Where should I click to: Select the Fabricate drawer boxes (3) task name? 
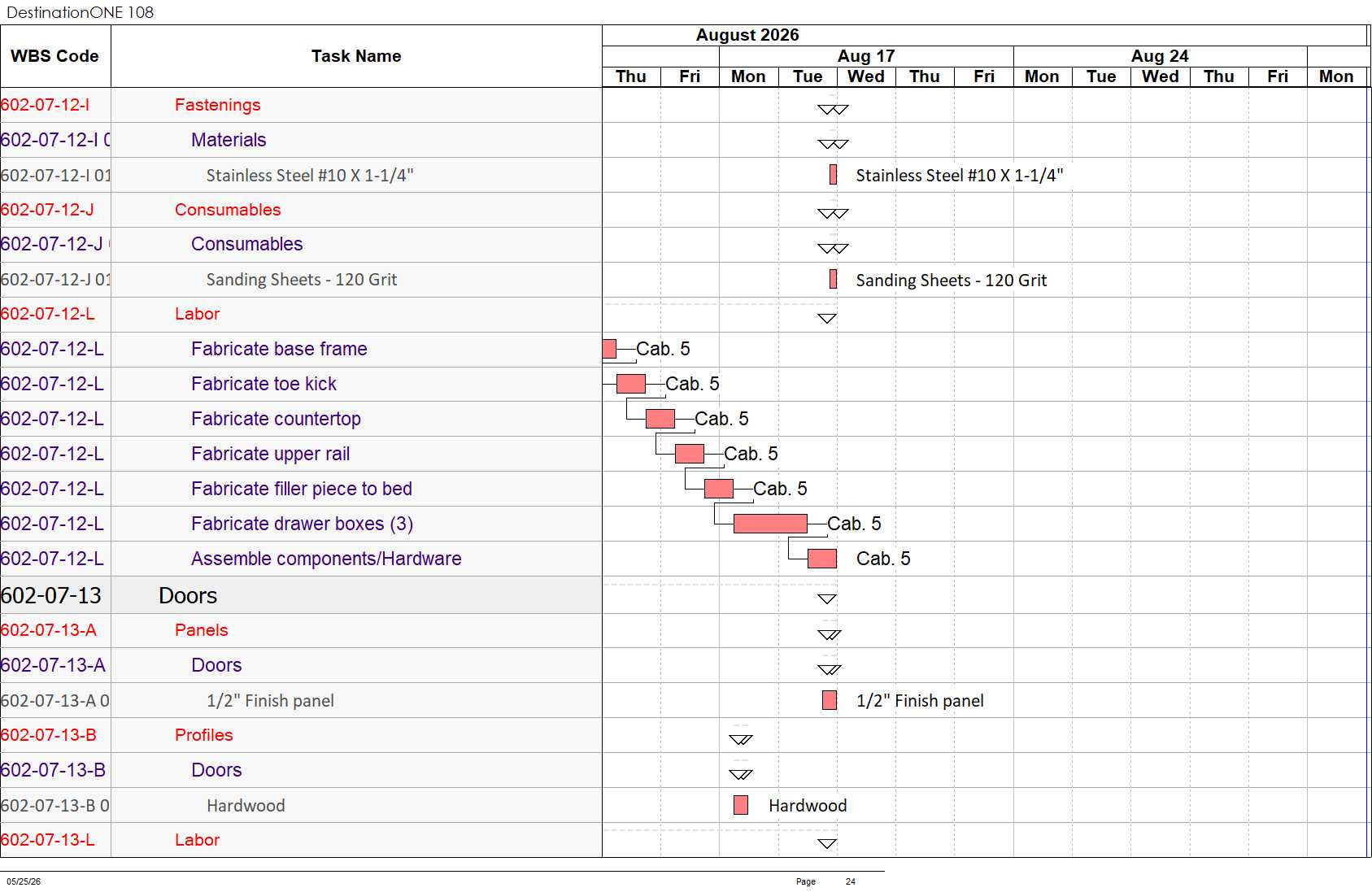302,524
